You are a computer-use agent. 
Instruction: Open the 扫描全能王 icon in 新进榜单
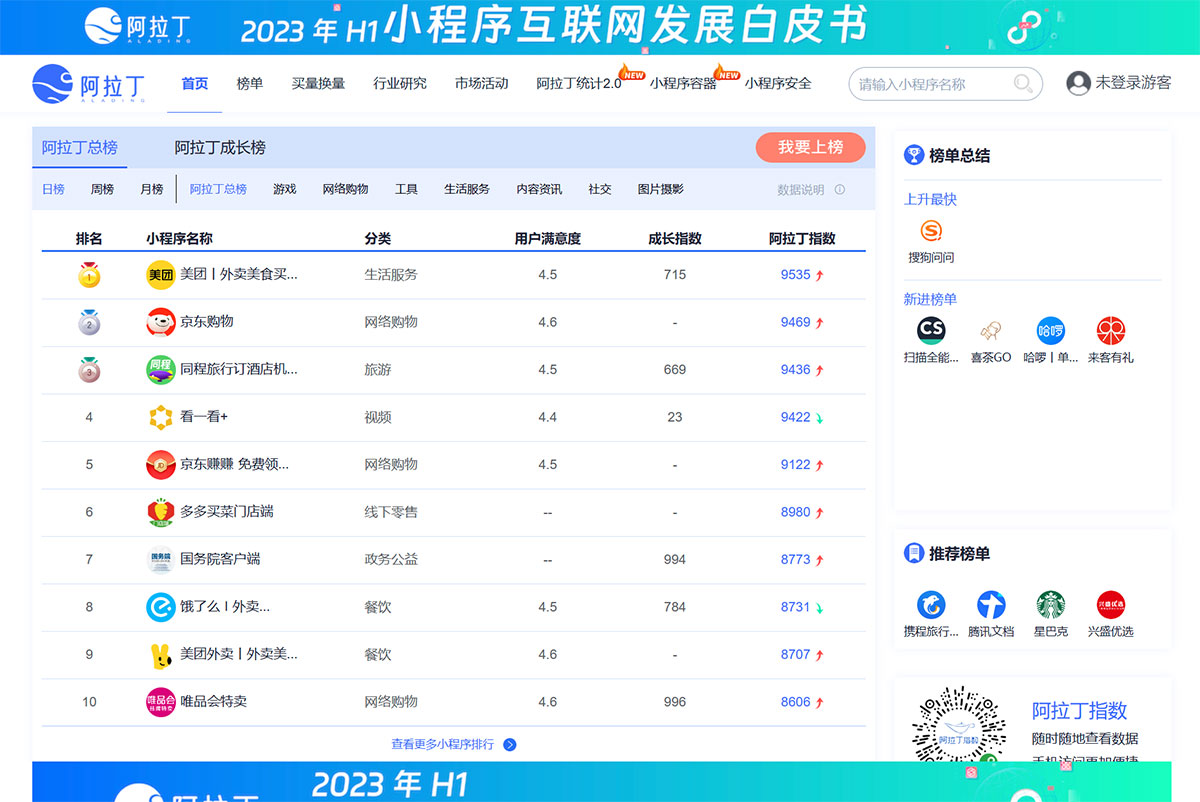pyautogui.click(x=930, y=330)
